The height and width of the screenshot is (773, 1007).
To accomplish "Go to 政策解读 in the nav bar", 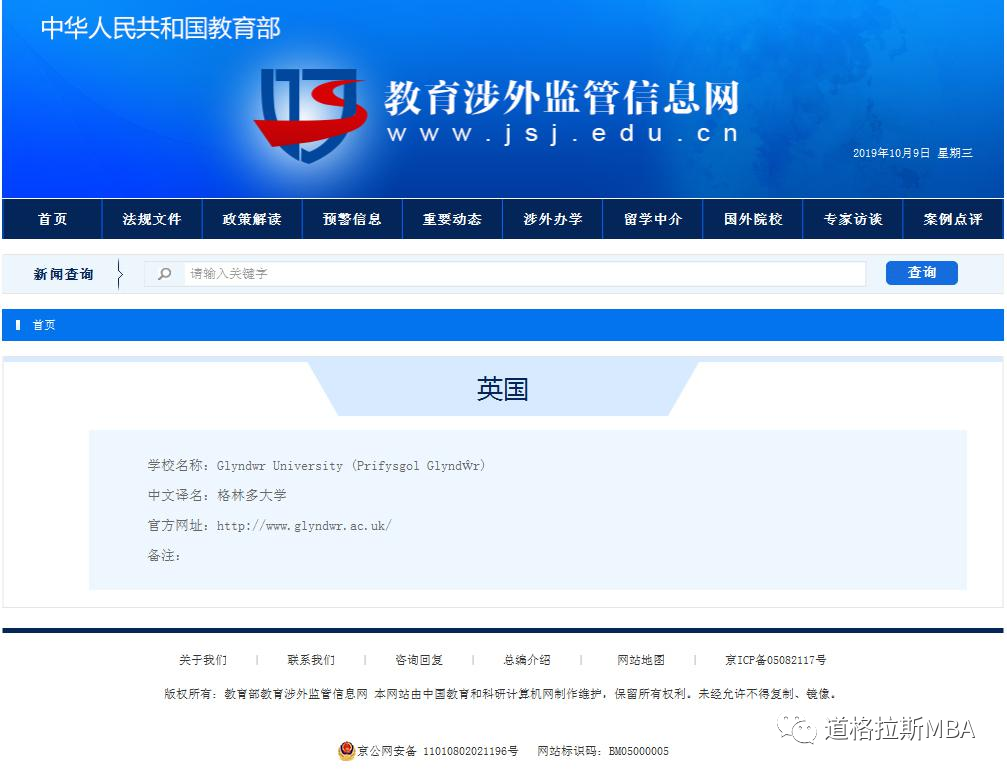I will tap(252, 219).
